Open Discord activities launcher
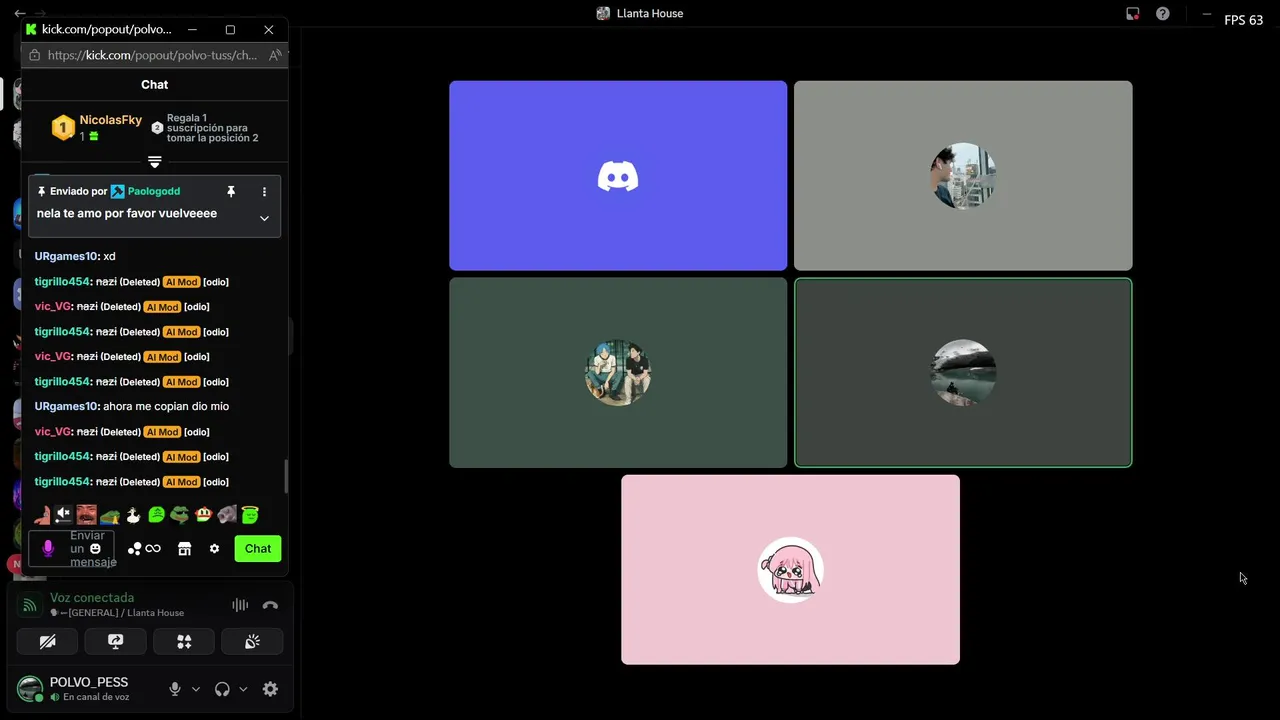 [184, 642]
